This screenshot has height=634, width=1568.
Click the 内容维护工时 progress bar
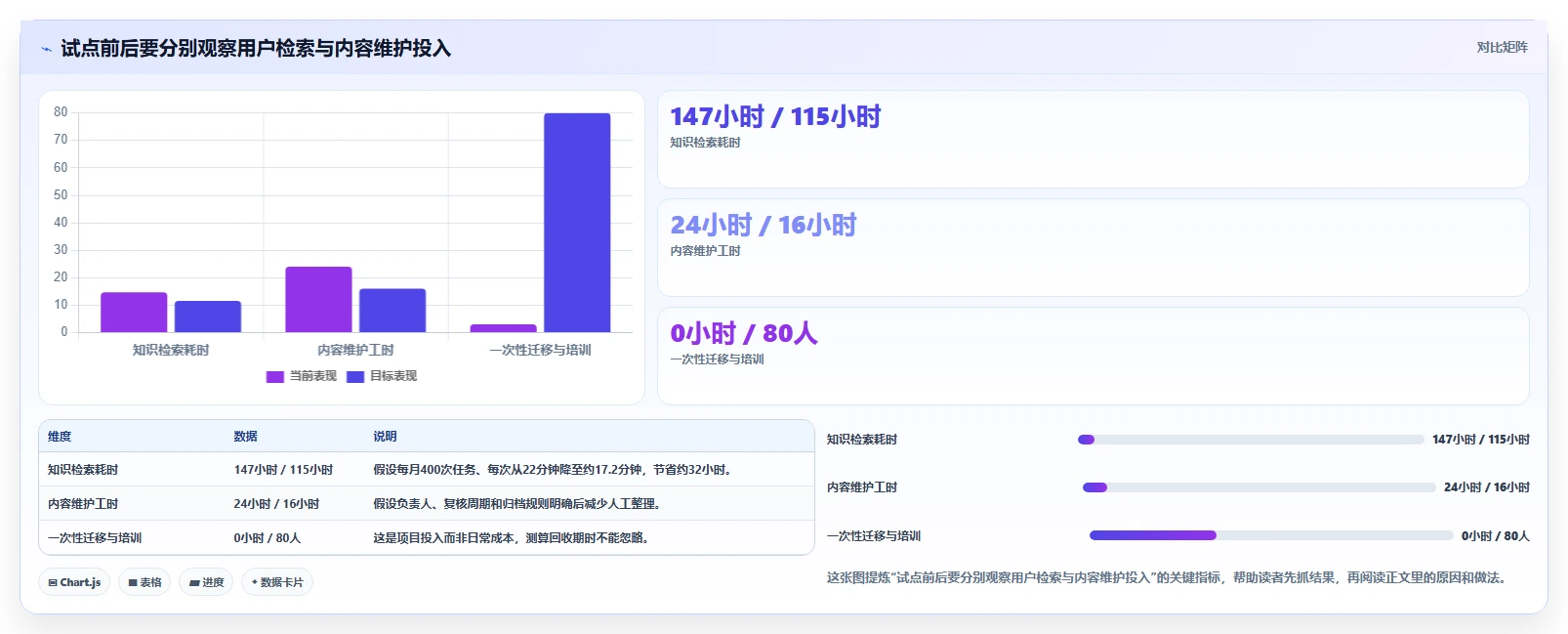click(1259, 487)
